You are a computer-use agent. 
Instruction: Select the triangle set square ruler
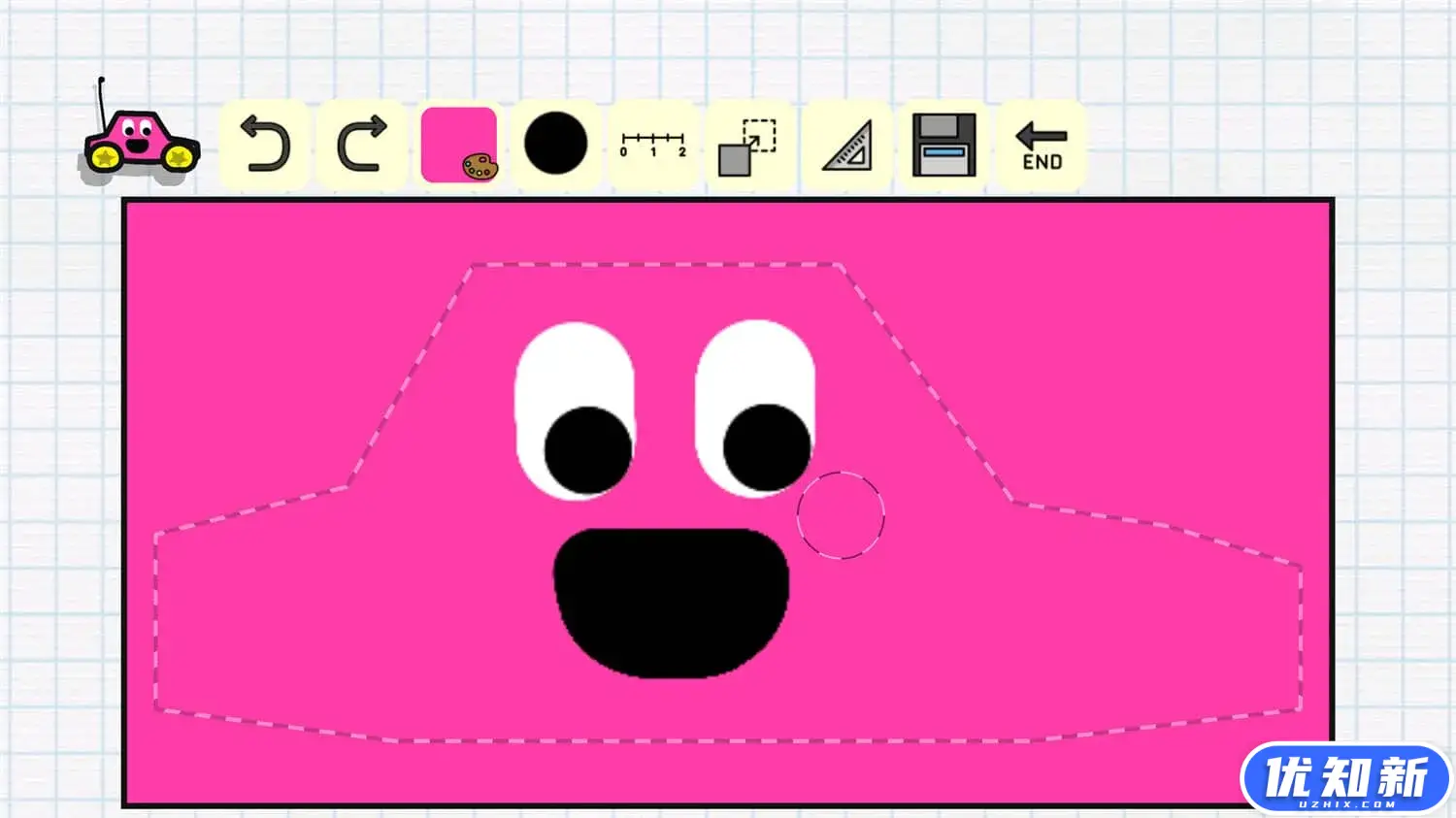coord(847,146)
